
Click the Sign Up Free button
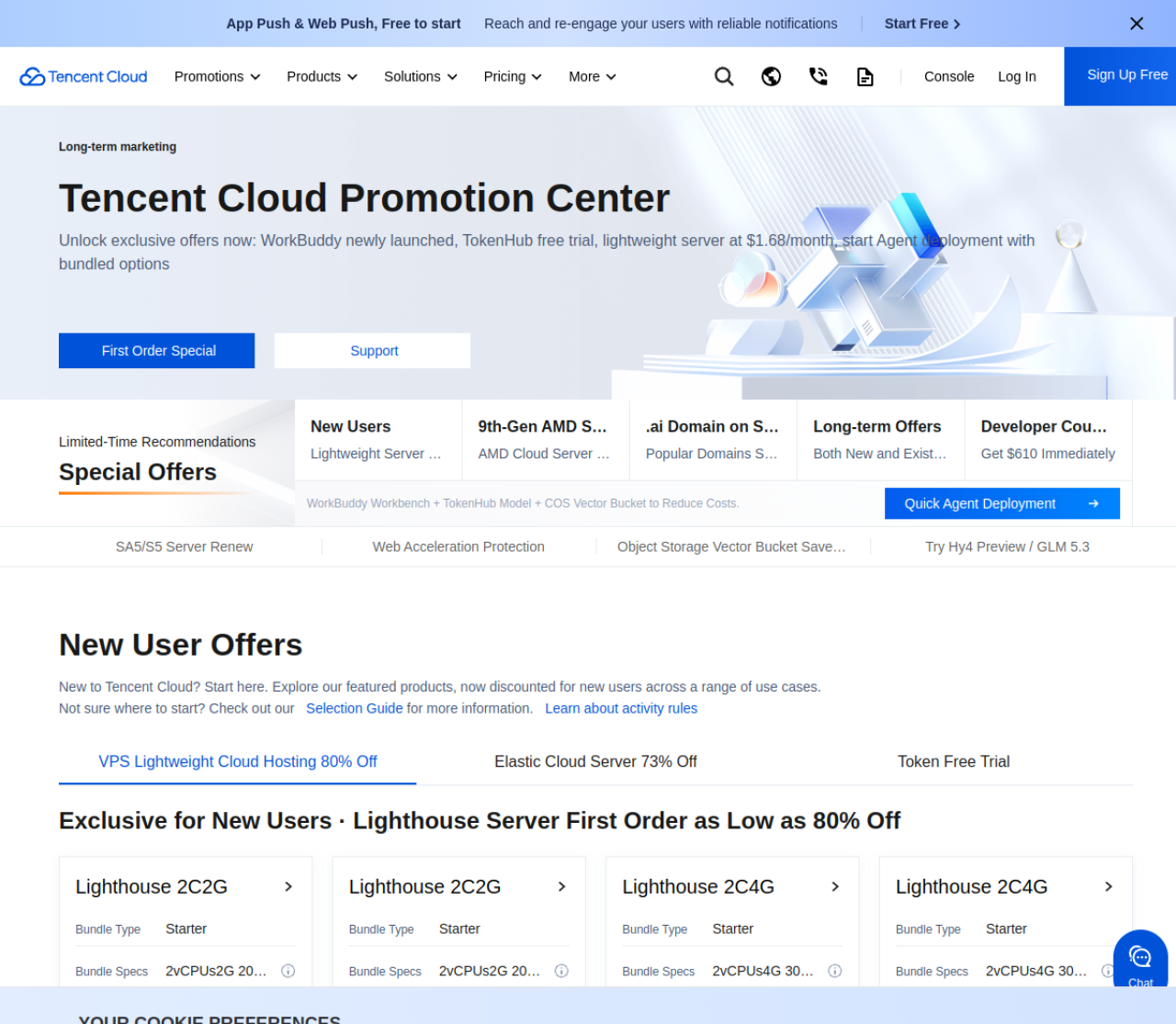[x=1120, y=76]
